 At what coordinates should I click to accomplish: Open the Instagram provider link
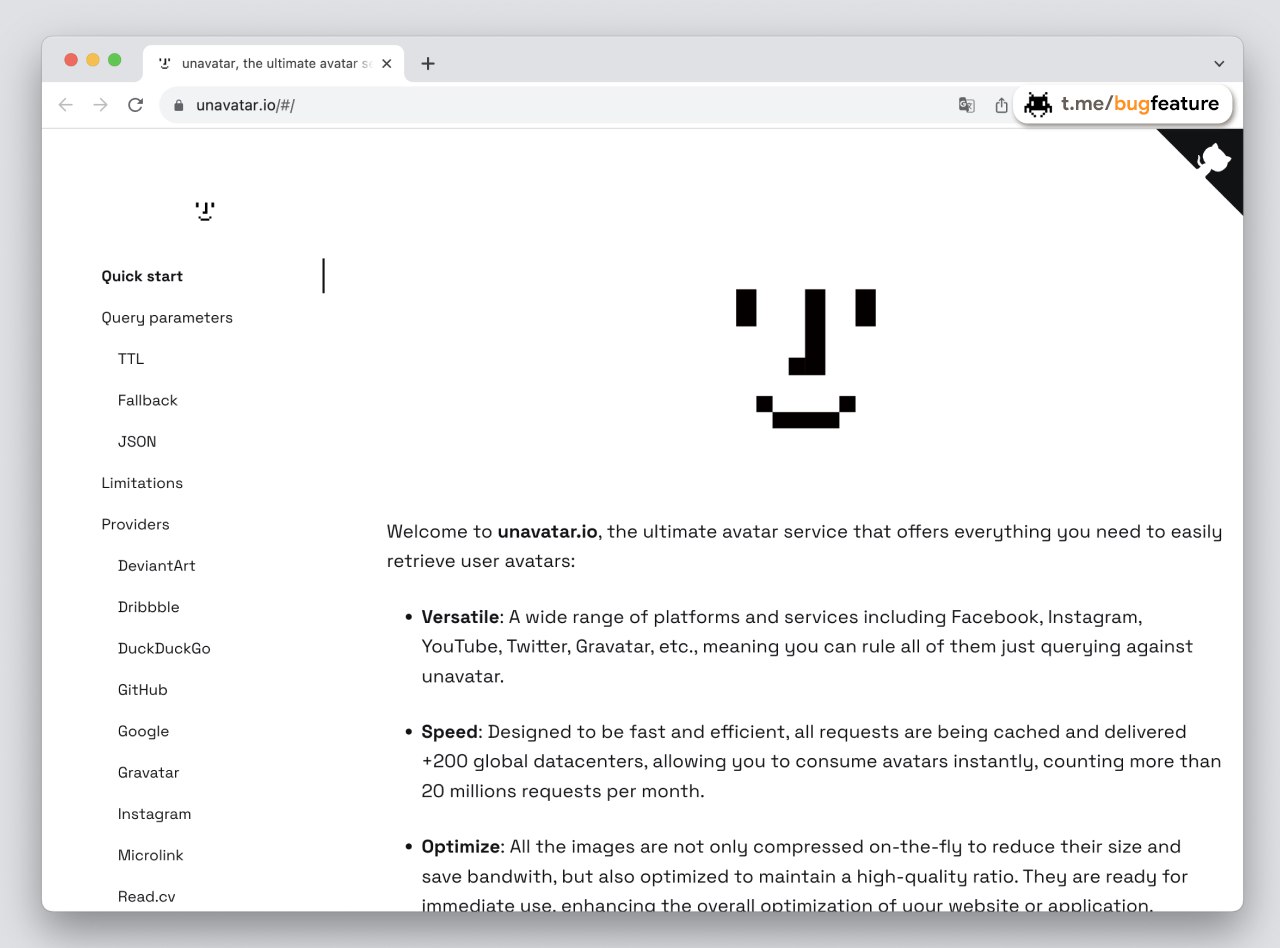coord(154,814)
